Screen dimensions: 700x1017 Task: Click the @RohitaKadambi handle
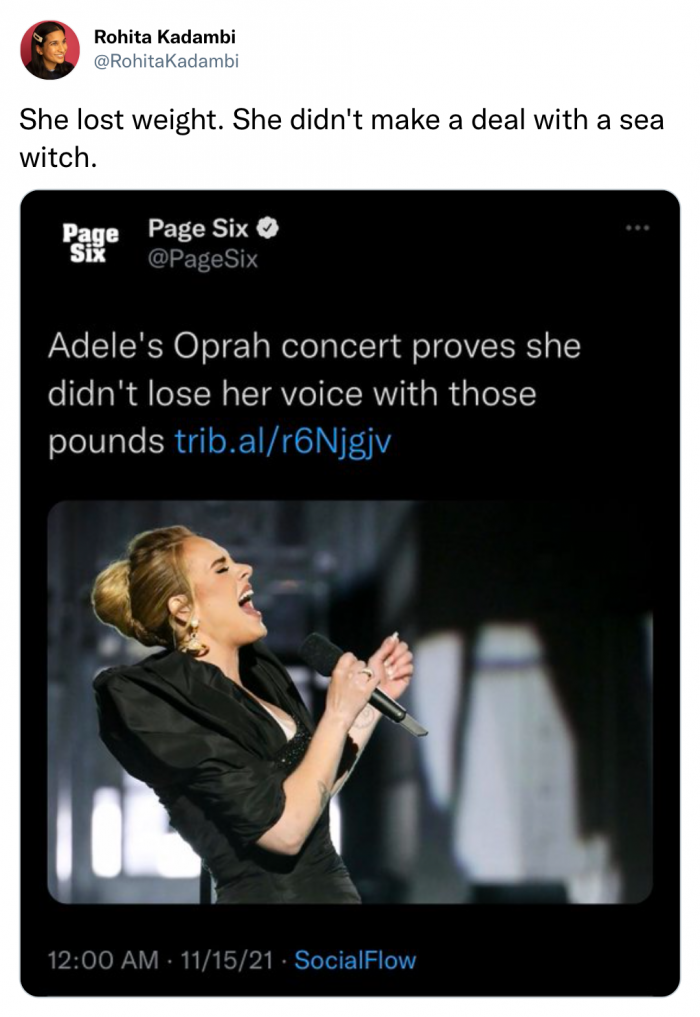[x=166, y=61]
